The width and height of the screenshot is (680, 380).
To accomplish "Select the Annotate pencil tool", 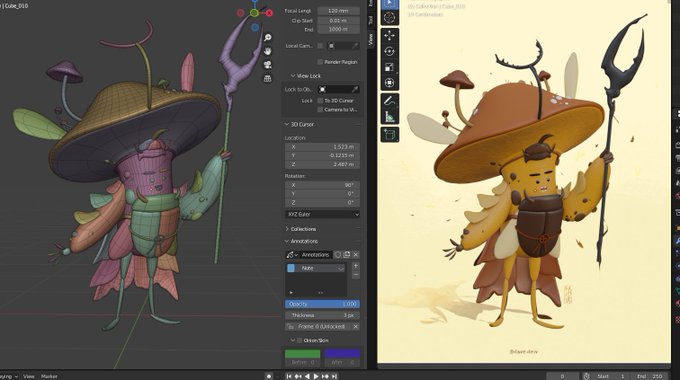I will 389,101.
